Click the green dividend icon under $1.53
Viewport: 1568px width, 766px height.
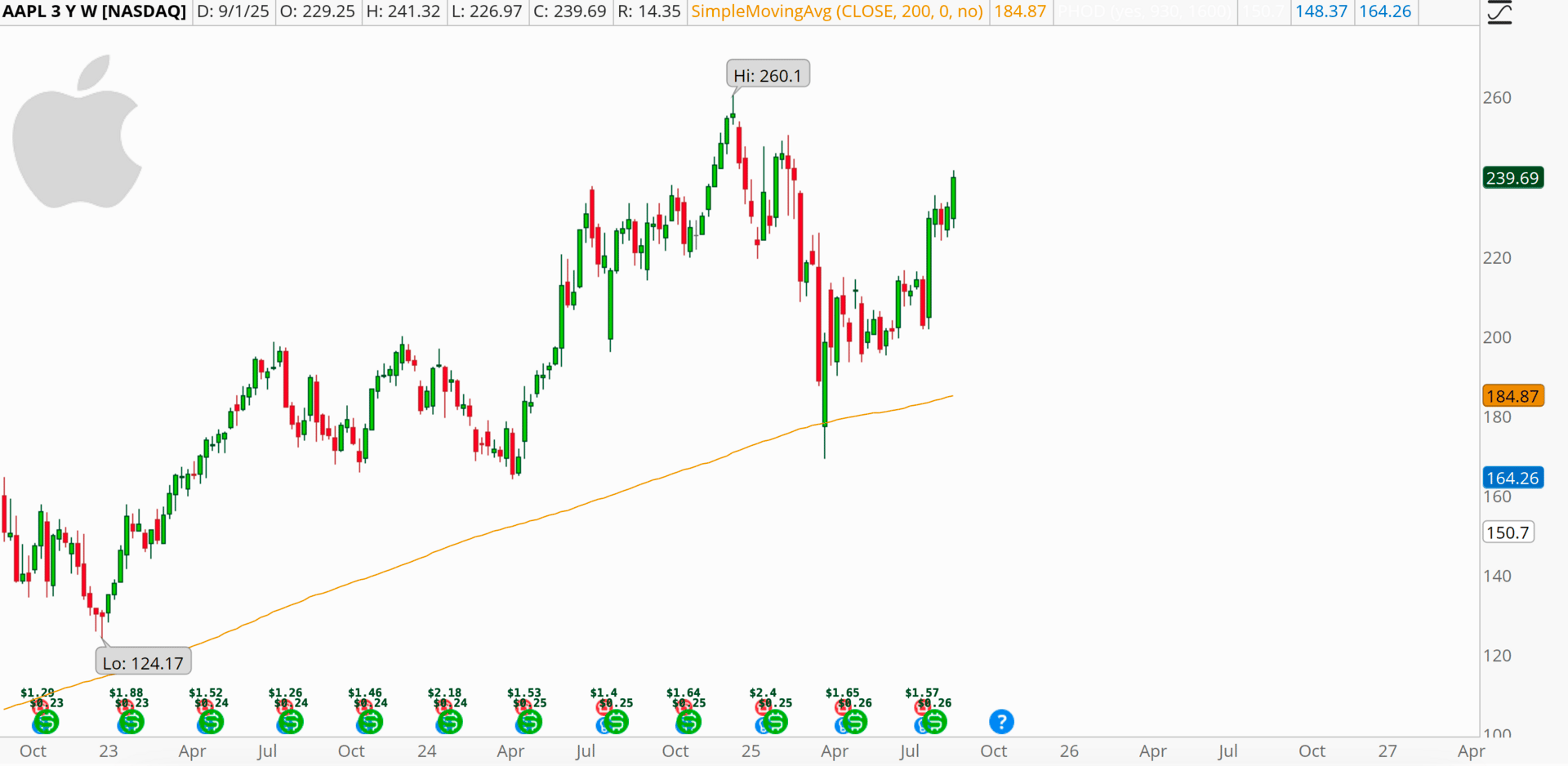(x=530, y=722)
